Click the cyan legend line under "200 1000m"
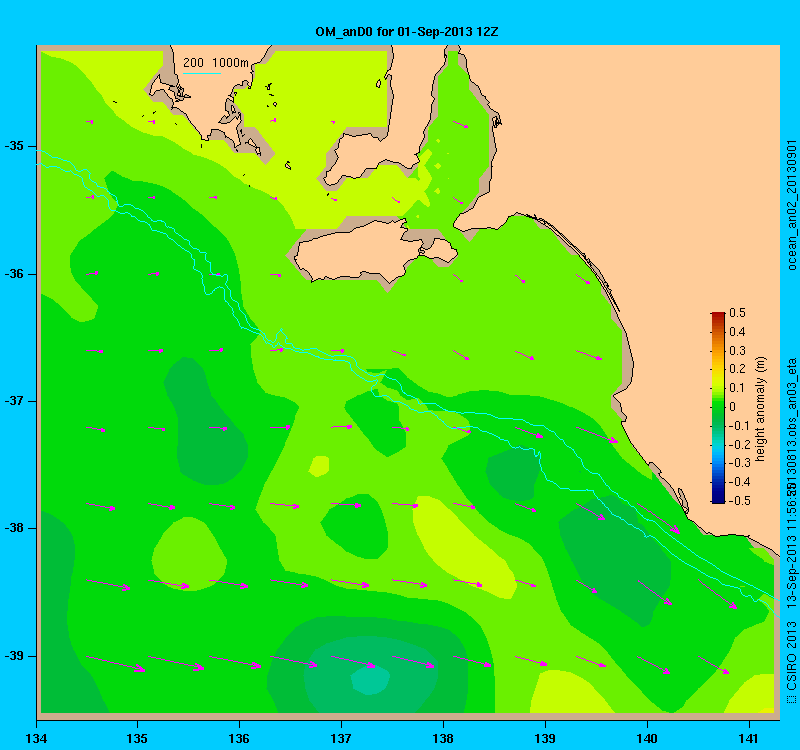The width and height of the screenshot is (800, 750). click(202, 73)
